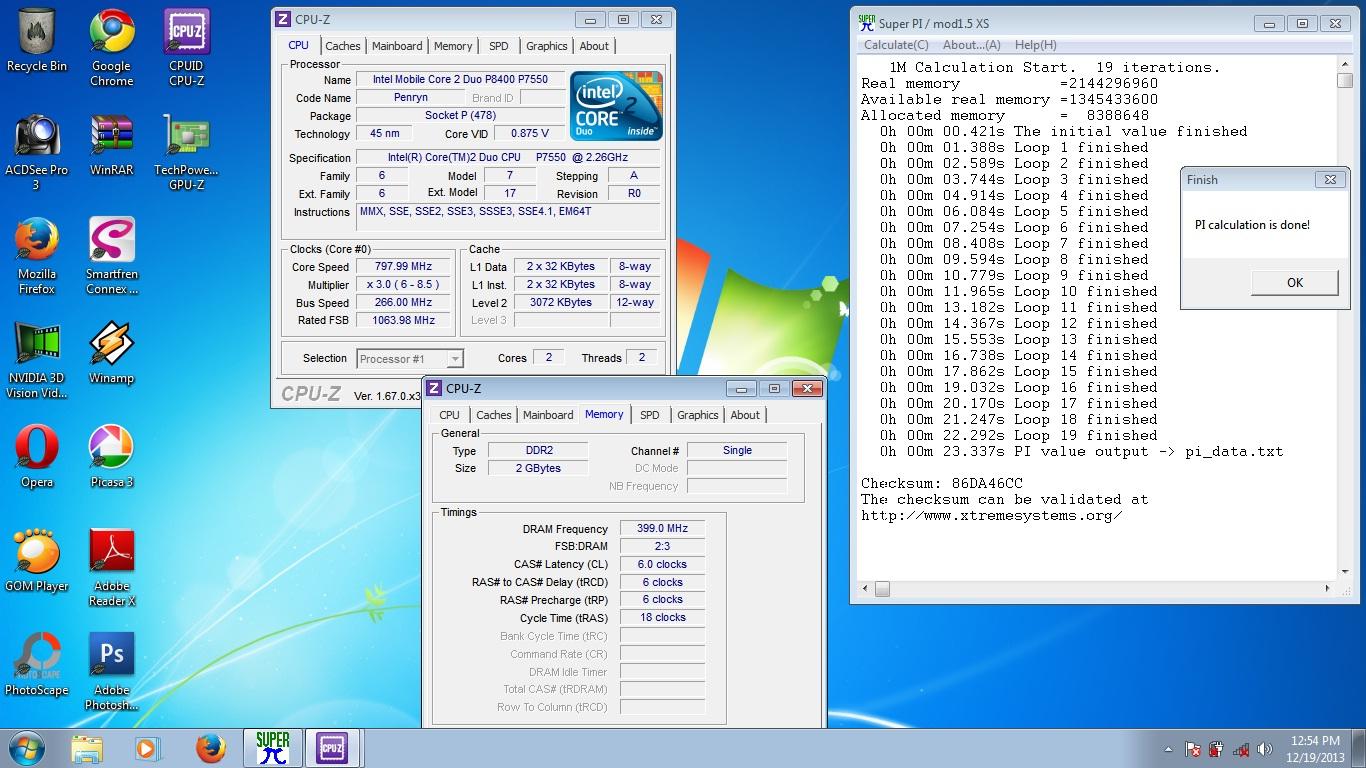The height and width of the screenshot is (768, 1366).
Task: Open the WinRAR desktop icon
Action: (112, 145)
